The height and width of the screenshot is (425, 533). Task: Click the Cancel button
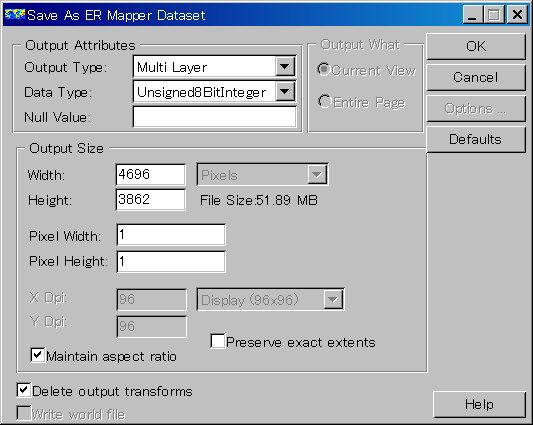(476, 78)
